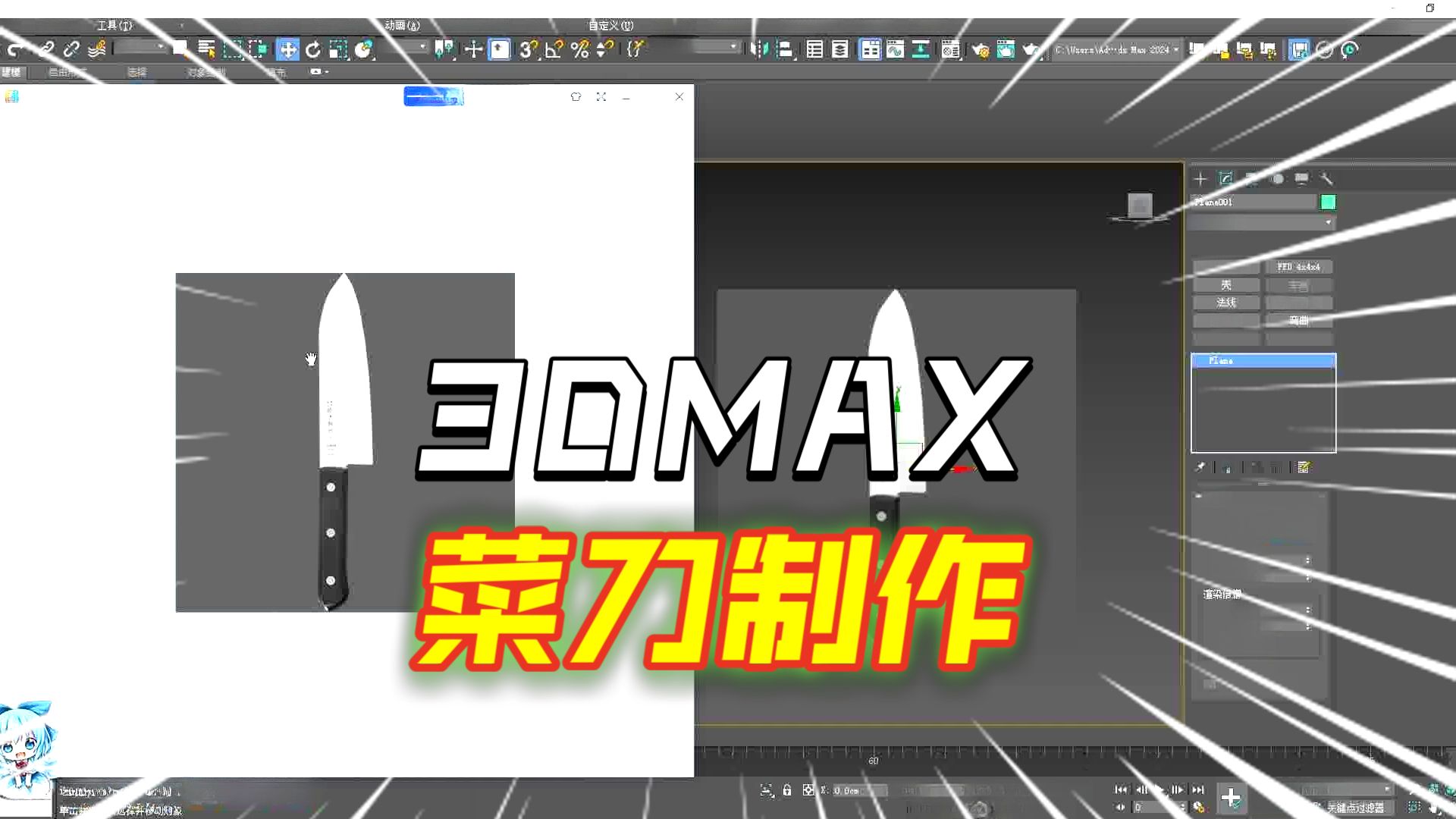
Task: Expand the Modifier List dropdown
Action: click(x=1263, y=222)
